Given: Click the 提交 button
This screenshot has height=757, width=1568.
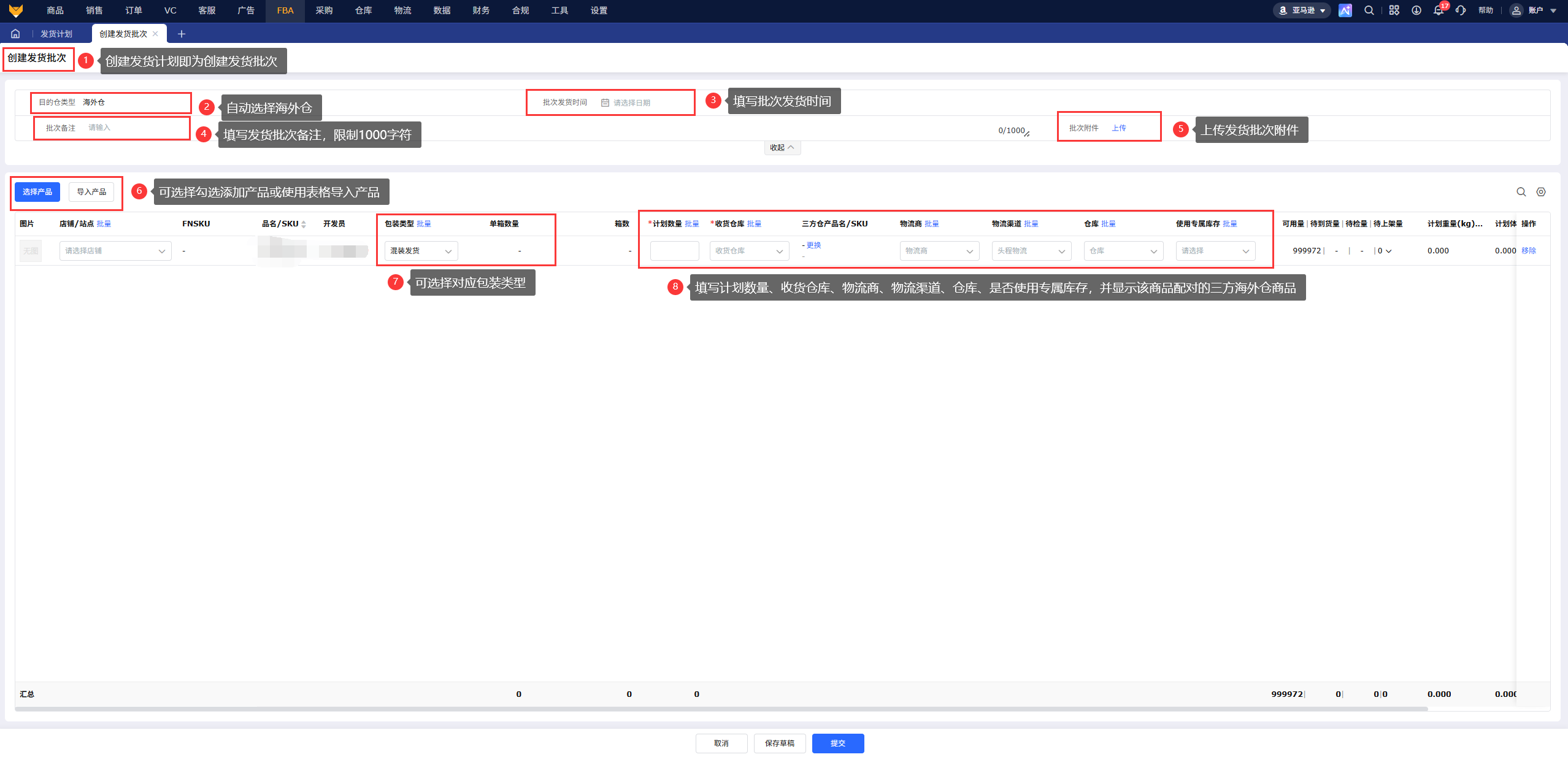Looking at the screenshot, I should [x=838, y=744].
